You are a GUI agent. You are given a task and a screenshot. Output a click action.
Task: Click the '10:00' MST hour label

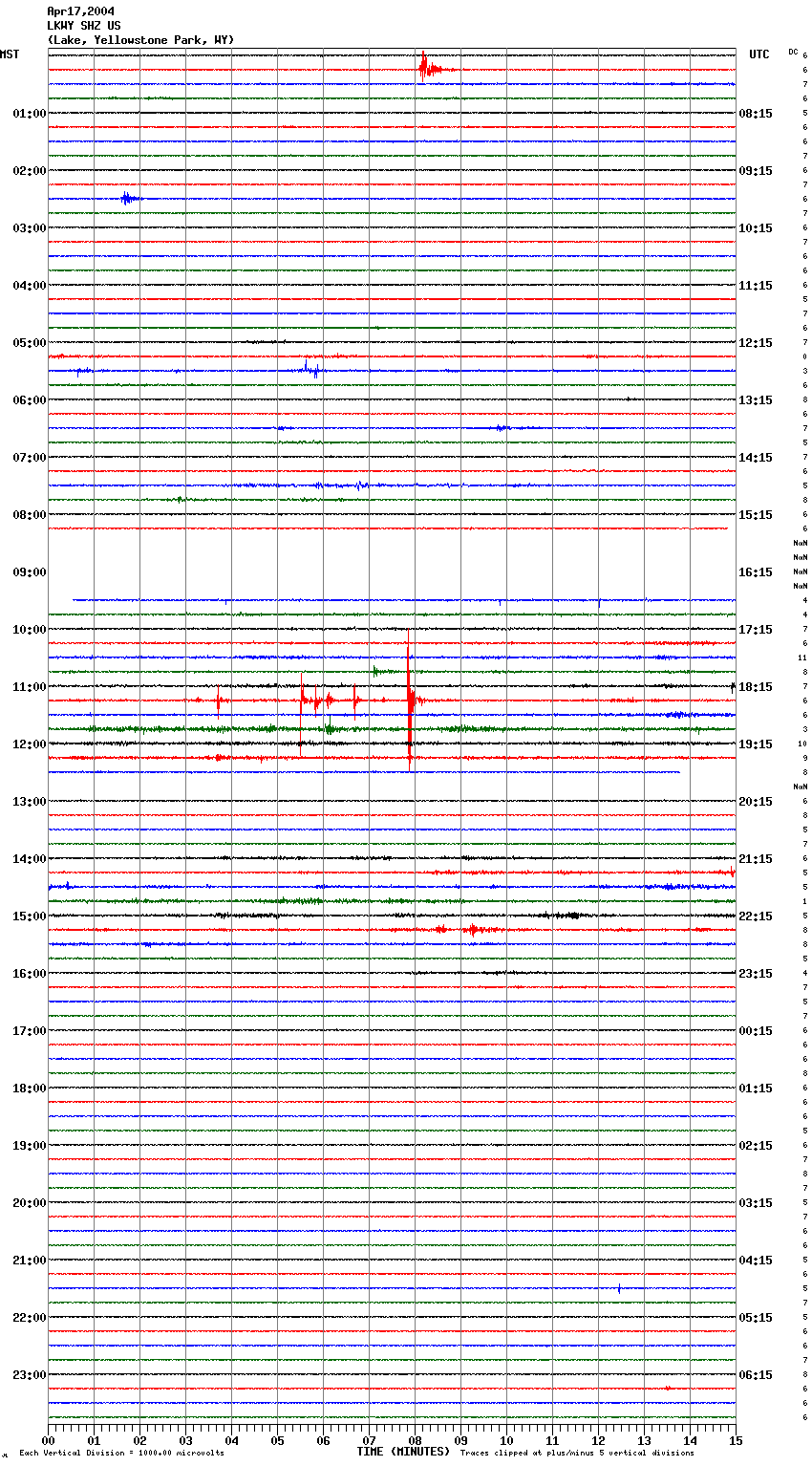[x=30, y=630]
